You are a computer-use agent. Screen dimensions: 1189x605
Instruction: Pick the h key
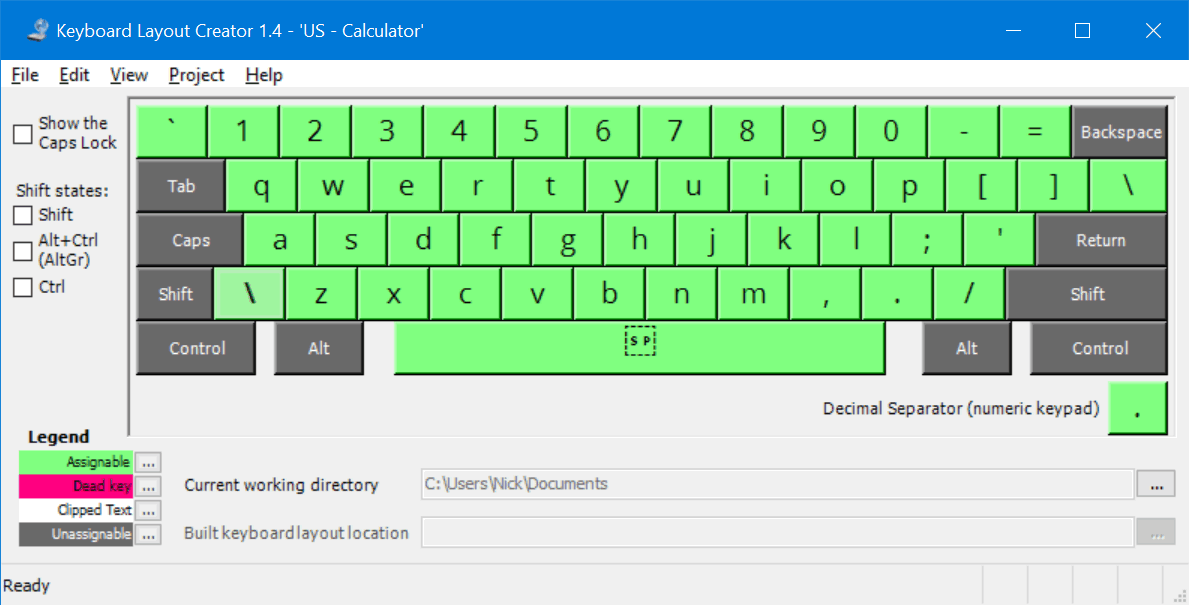point(639,240)
